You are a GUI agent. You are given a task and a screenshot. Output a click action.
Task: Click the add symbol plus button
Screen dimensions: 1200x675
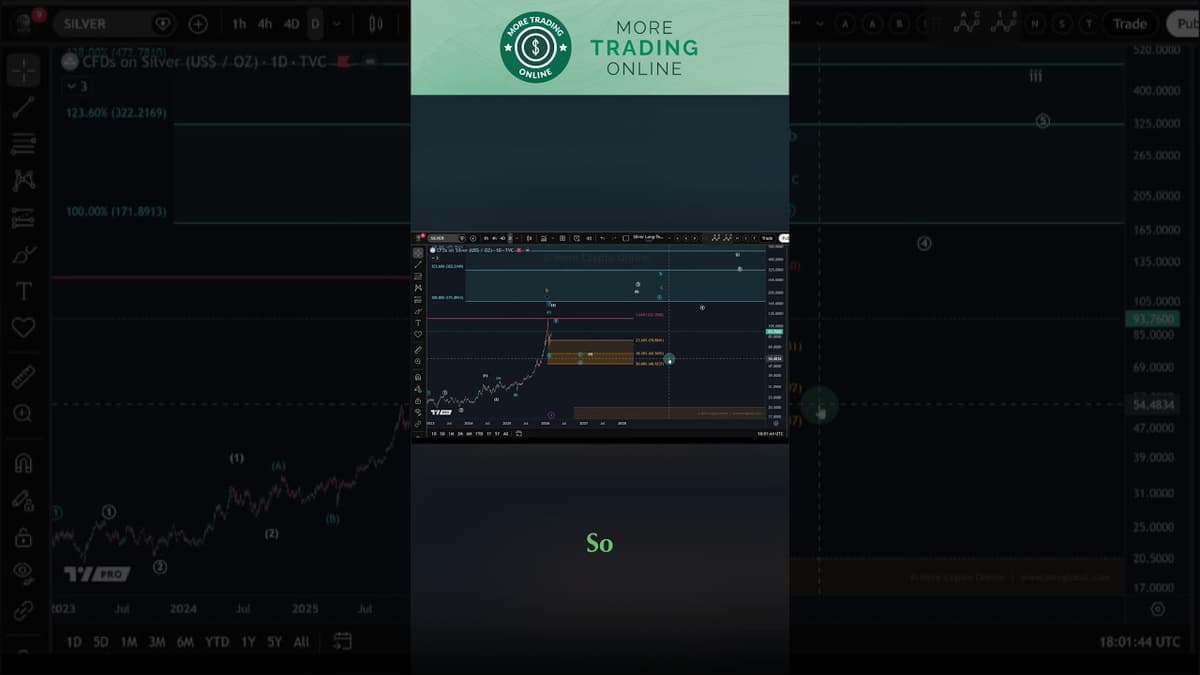(198, 23)
